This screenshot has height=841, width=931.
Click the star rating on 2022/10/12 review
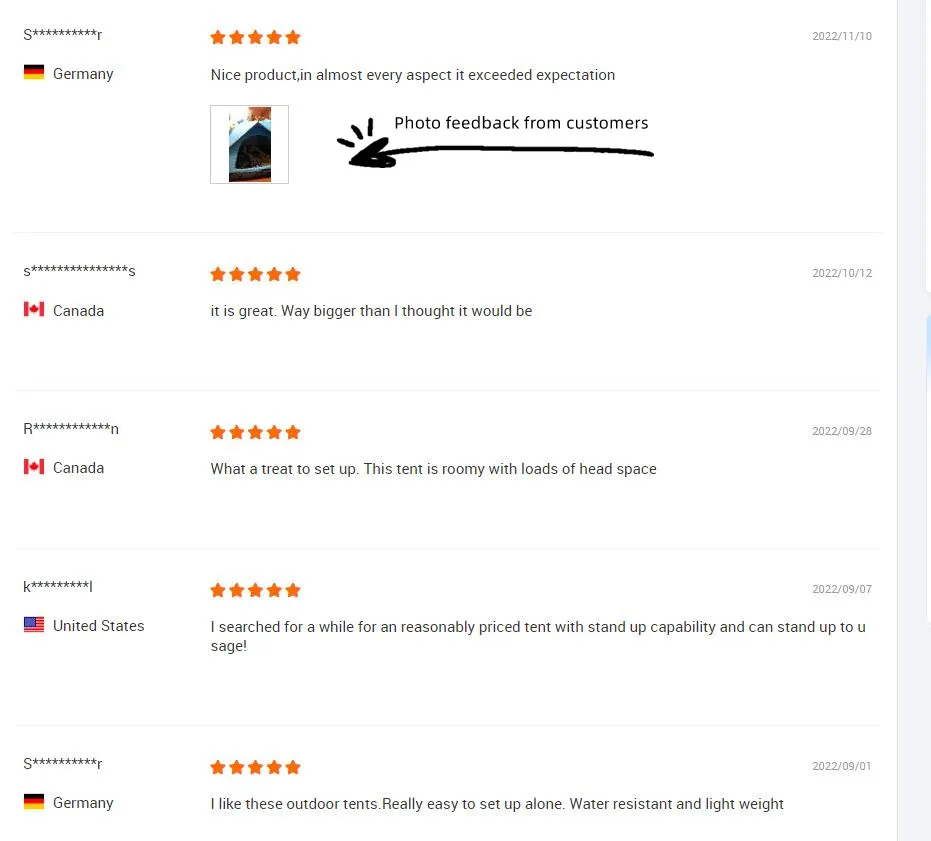[x=255, y=274]
